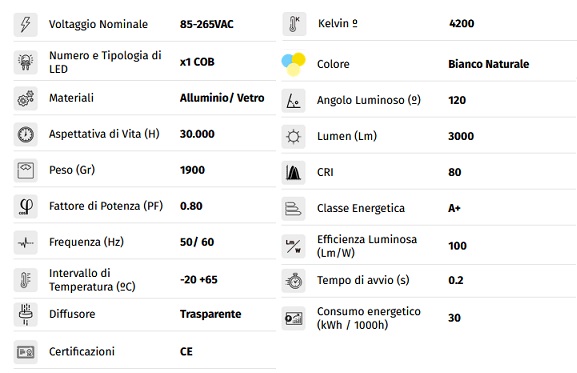Image resolution: width=577 pixels, height=373 pixels.
Task: Click the Kelvin thermometer icon
Action: pyautogui.click(x=294, y=24)
